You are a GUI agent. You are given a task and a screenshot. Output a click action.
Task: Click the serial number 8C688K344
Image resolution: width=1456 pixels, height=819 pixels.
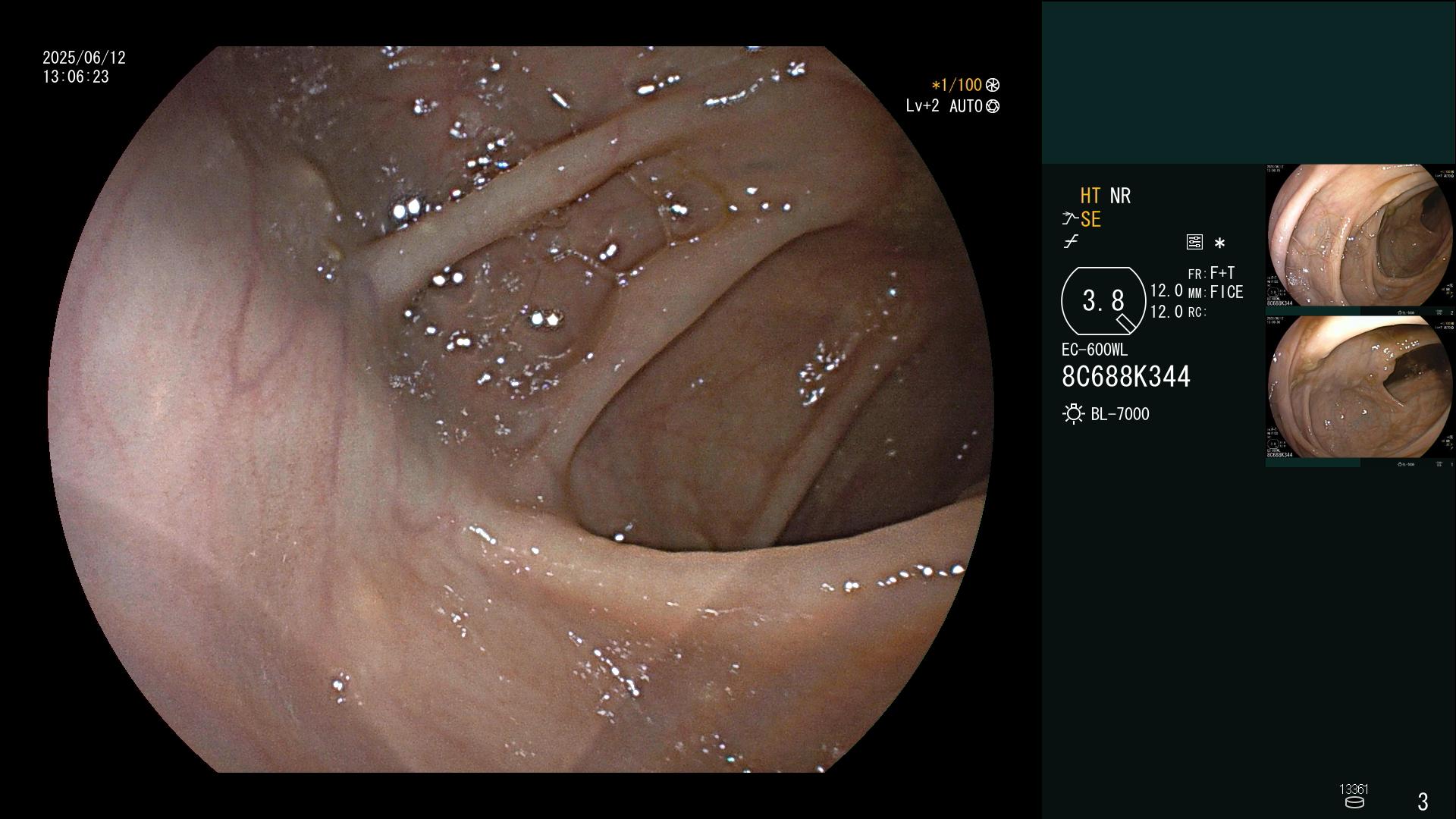(x=1126, y=376)
